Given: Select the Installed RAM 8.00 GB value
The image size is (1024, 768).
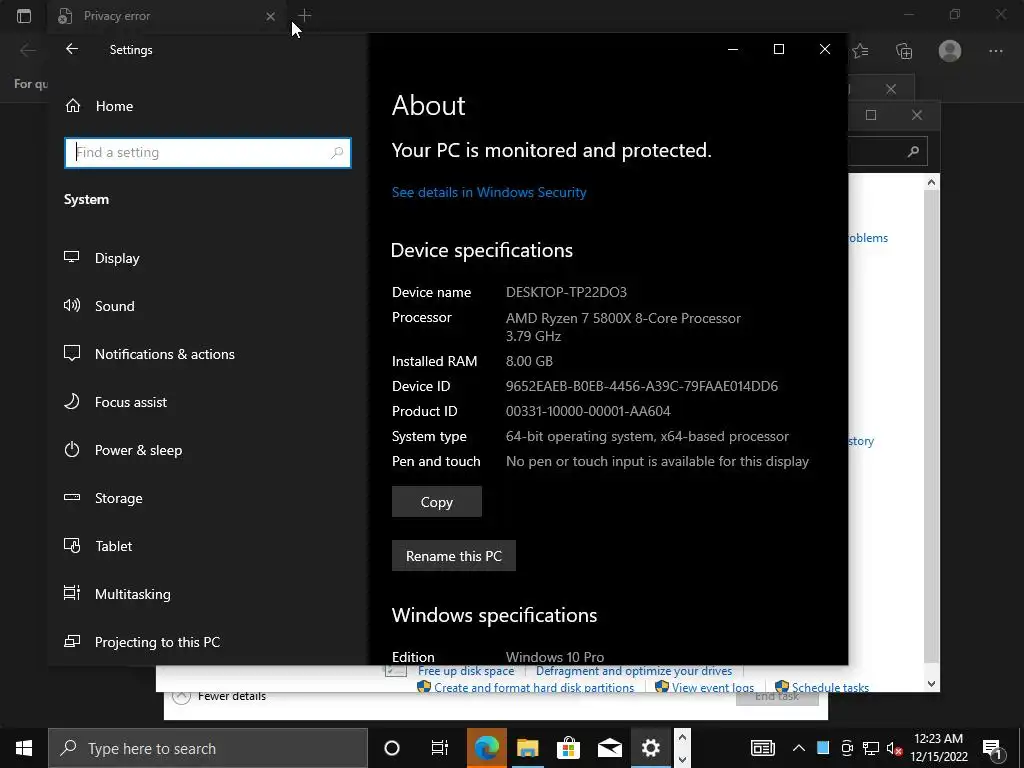Looking at the screenshot, I should click(529, 361).
